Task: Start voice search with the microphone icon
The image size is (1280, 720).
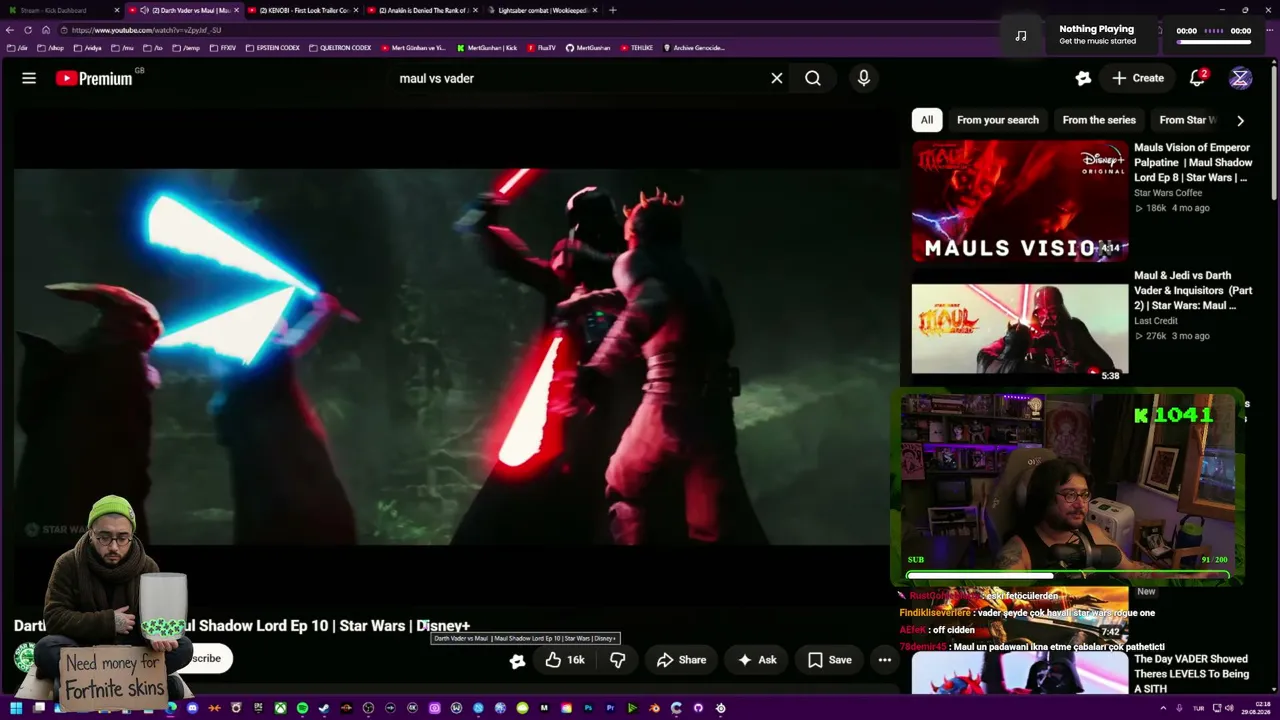Action: (x=864, y=78)
